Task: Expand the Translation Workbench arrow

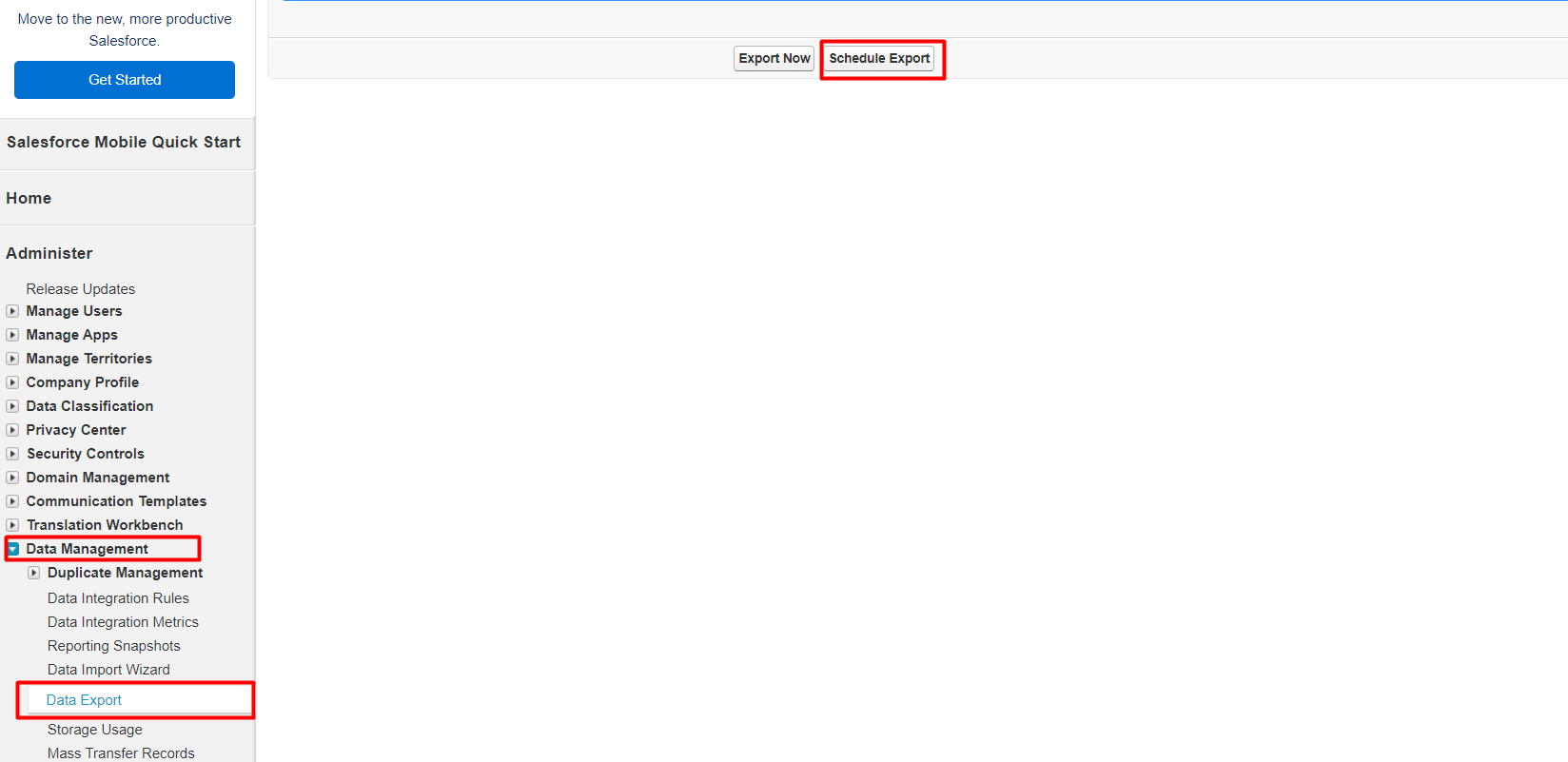Action: coord(12,525)
